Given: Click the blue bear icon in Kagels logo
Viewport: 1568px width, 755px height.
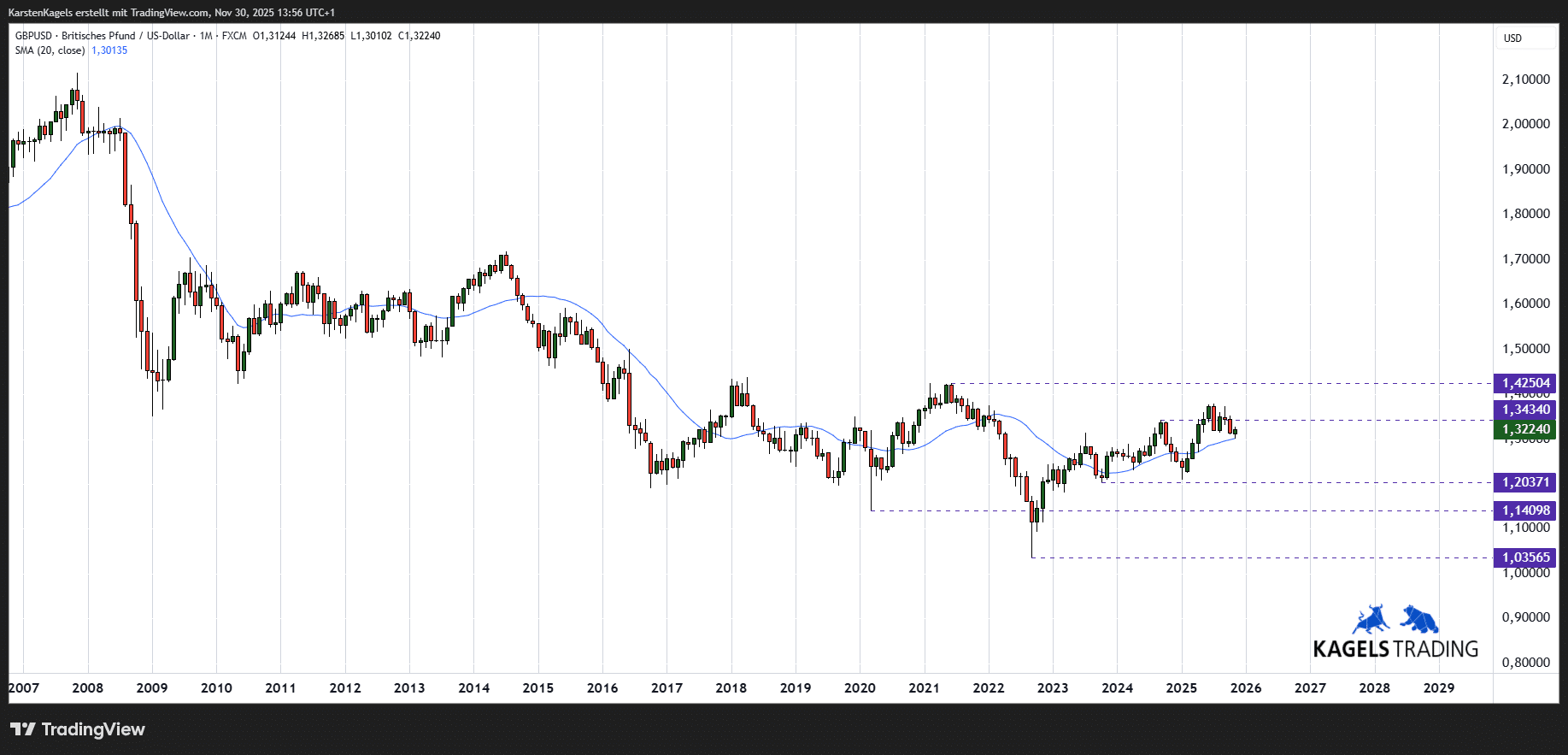Looking at the screenshot, I should click(x=1419, y=619).
